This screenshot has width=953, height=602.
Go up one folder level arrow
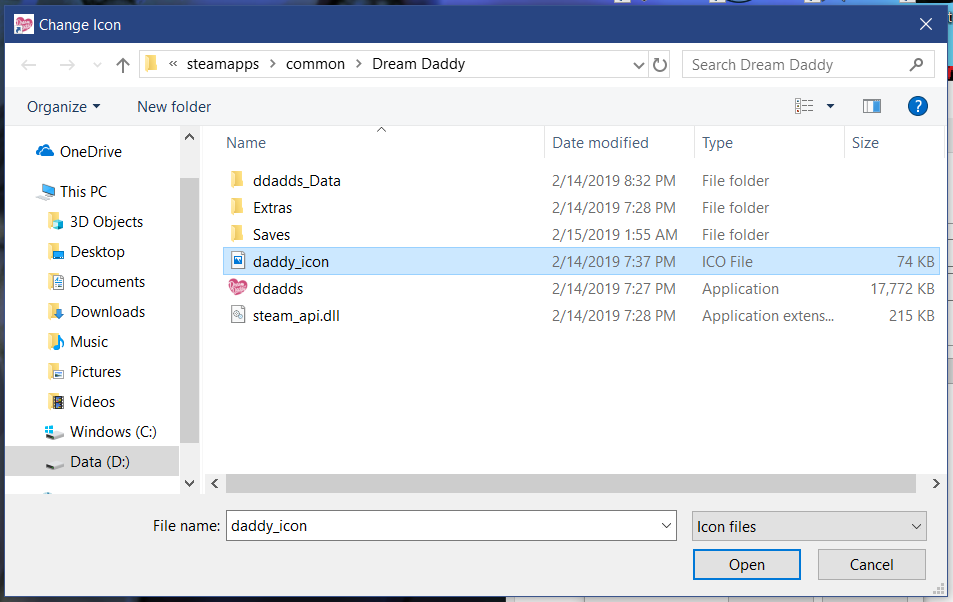tap(123, 65)
